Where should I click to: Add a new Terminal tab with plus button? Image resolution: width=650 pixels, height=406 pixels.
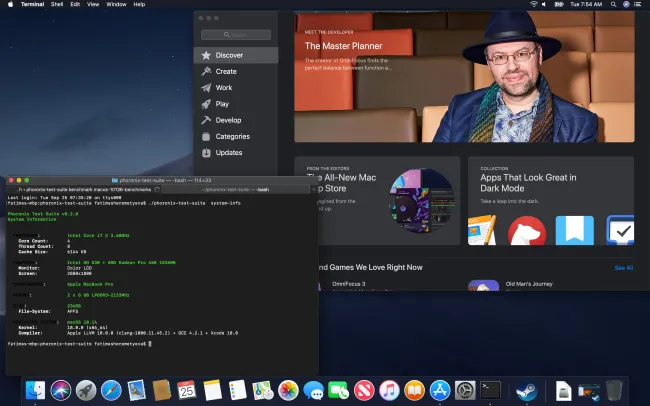click(314, 190)
